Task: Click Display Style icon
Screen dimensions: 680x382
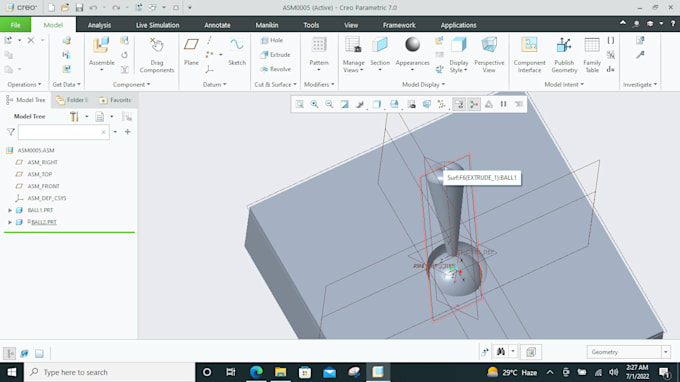Action: click(458, 45)
